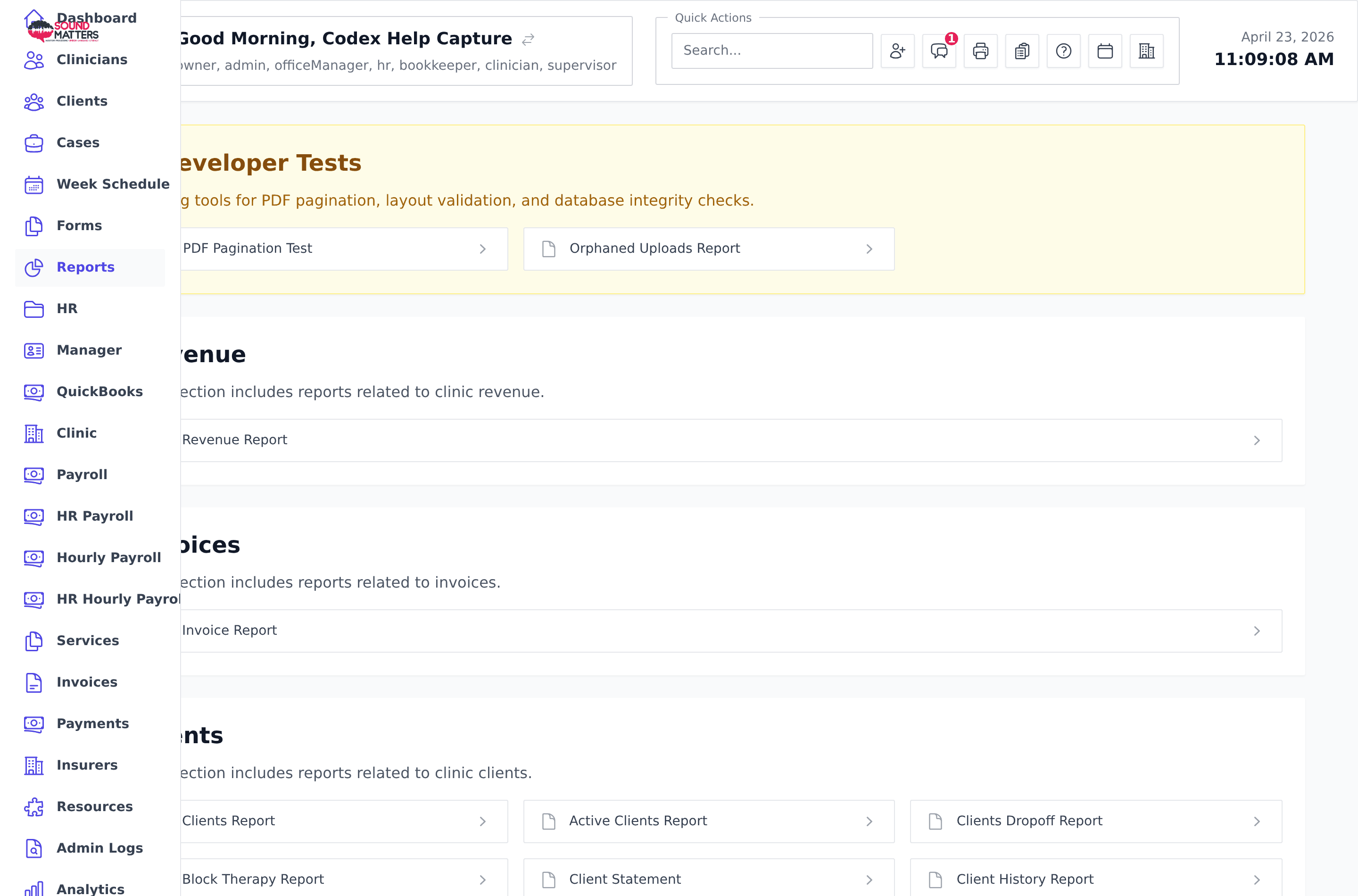Open the Clients Report
Screen dimensions: 1358x896
pos(344,821)
